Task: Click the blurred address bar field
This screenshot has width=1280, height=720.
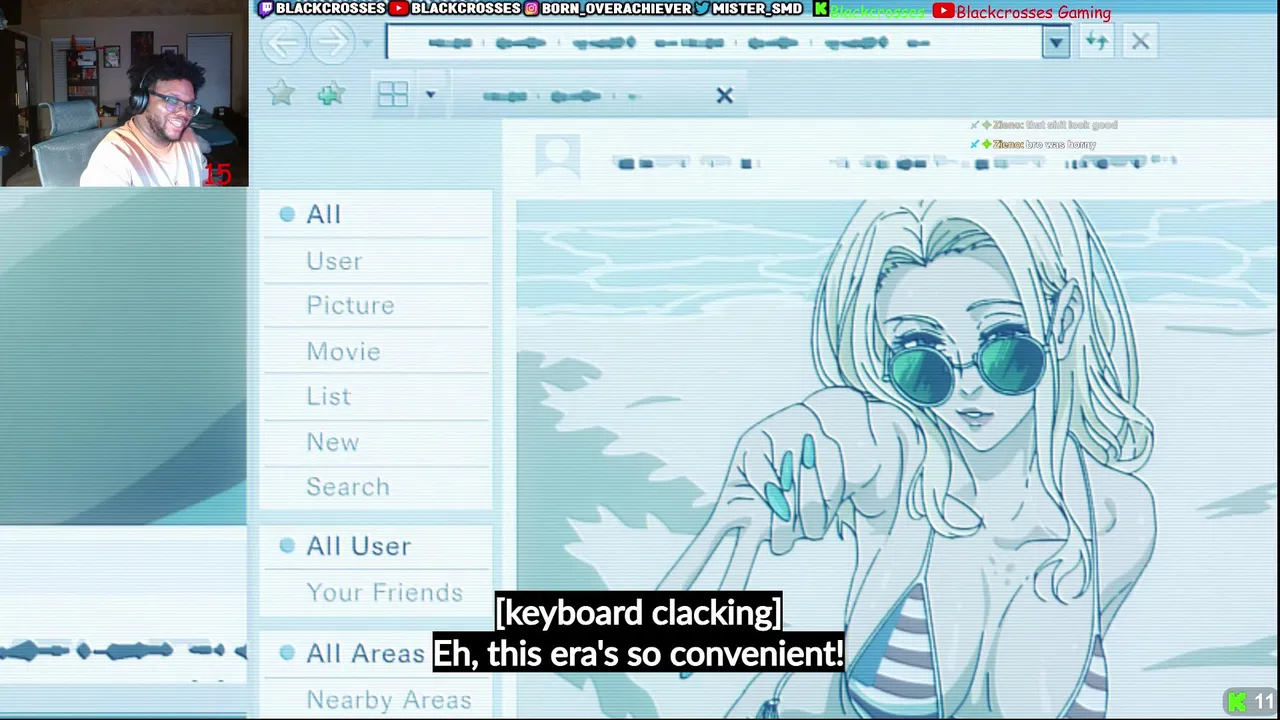Action: 713,43
